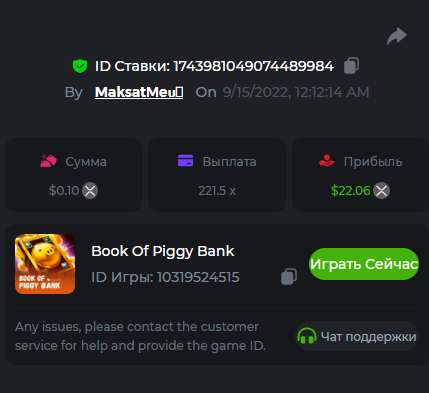Click the currency coin beside $22.06
This screenshot has height=393, width=429.
(x=382, y=191)
